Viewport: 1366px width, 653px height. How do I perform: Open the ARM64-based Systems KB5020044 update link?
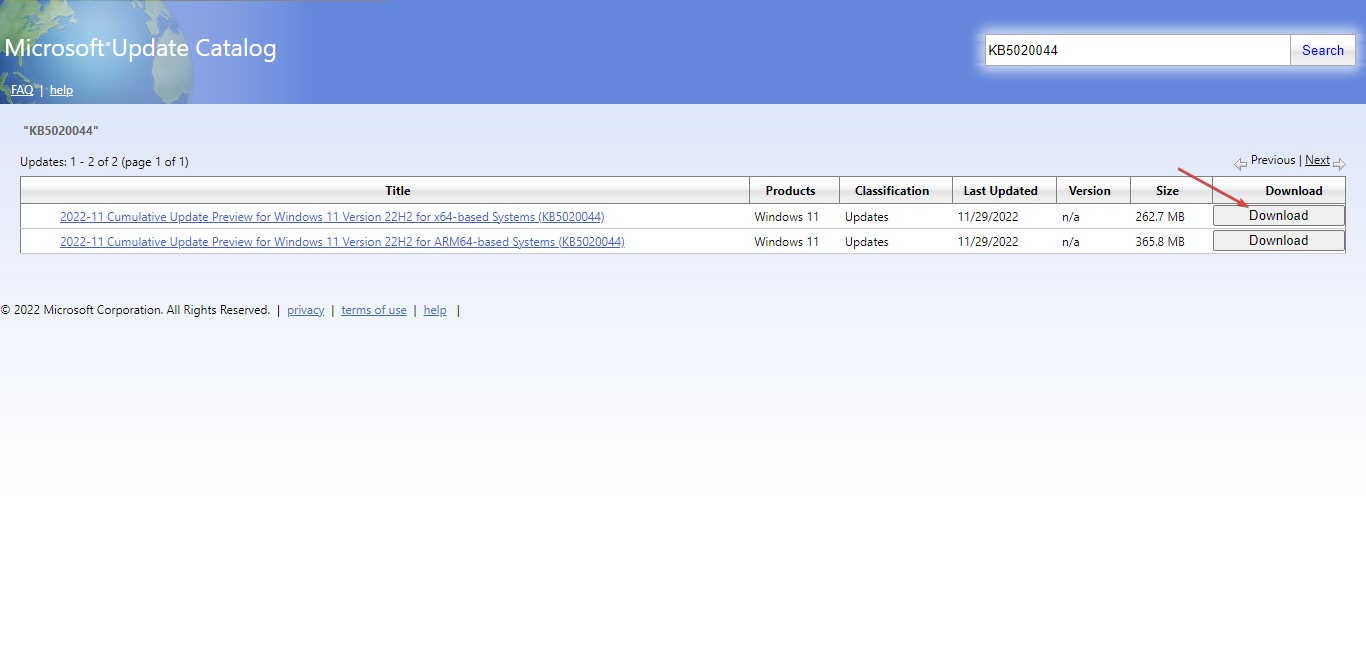click(x=342, y=242)
